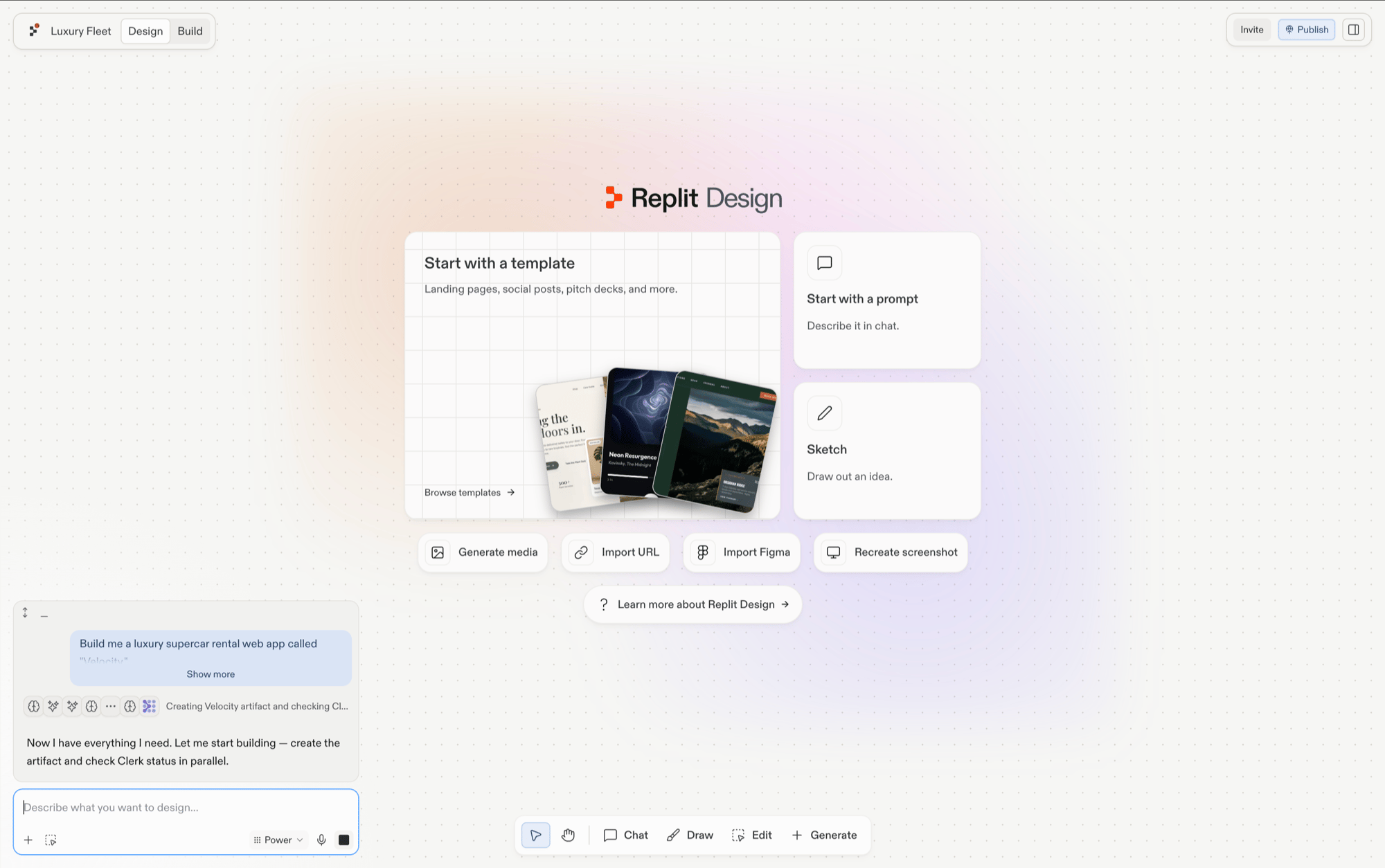The width and height of the screenshot is (1385, 868).
Task: Click the Luxury Fleet project name
Action: [81, 31]
